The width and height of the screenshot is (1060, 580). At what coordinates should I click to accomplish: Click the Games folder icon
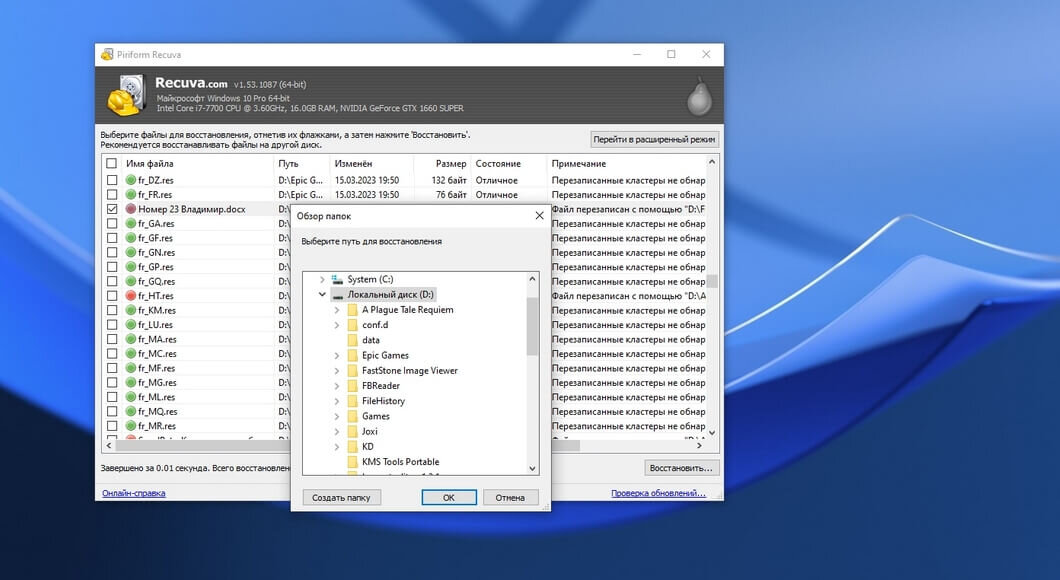point(352,416)
